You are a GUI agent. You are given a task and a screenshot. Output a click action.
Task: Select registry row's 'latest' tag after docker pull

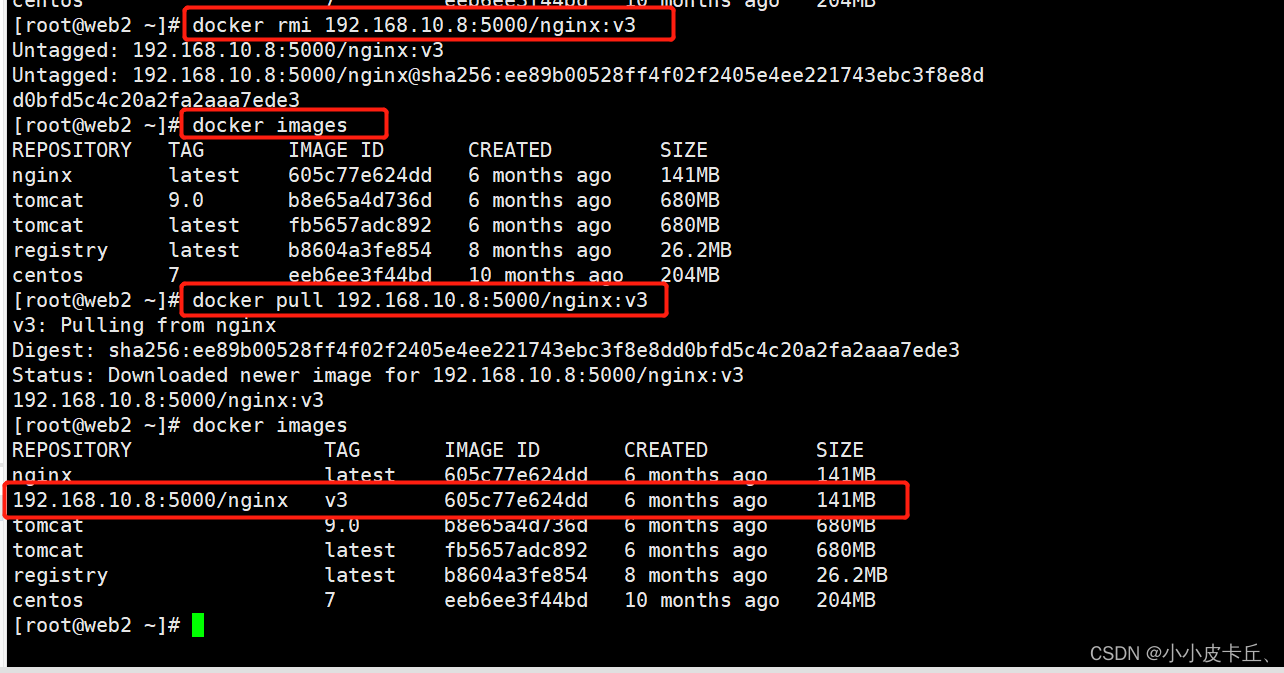[x=360, y=575]
